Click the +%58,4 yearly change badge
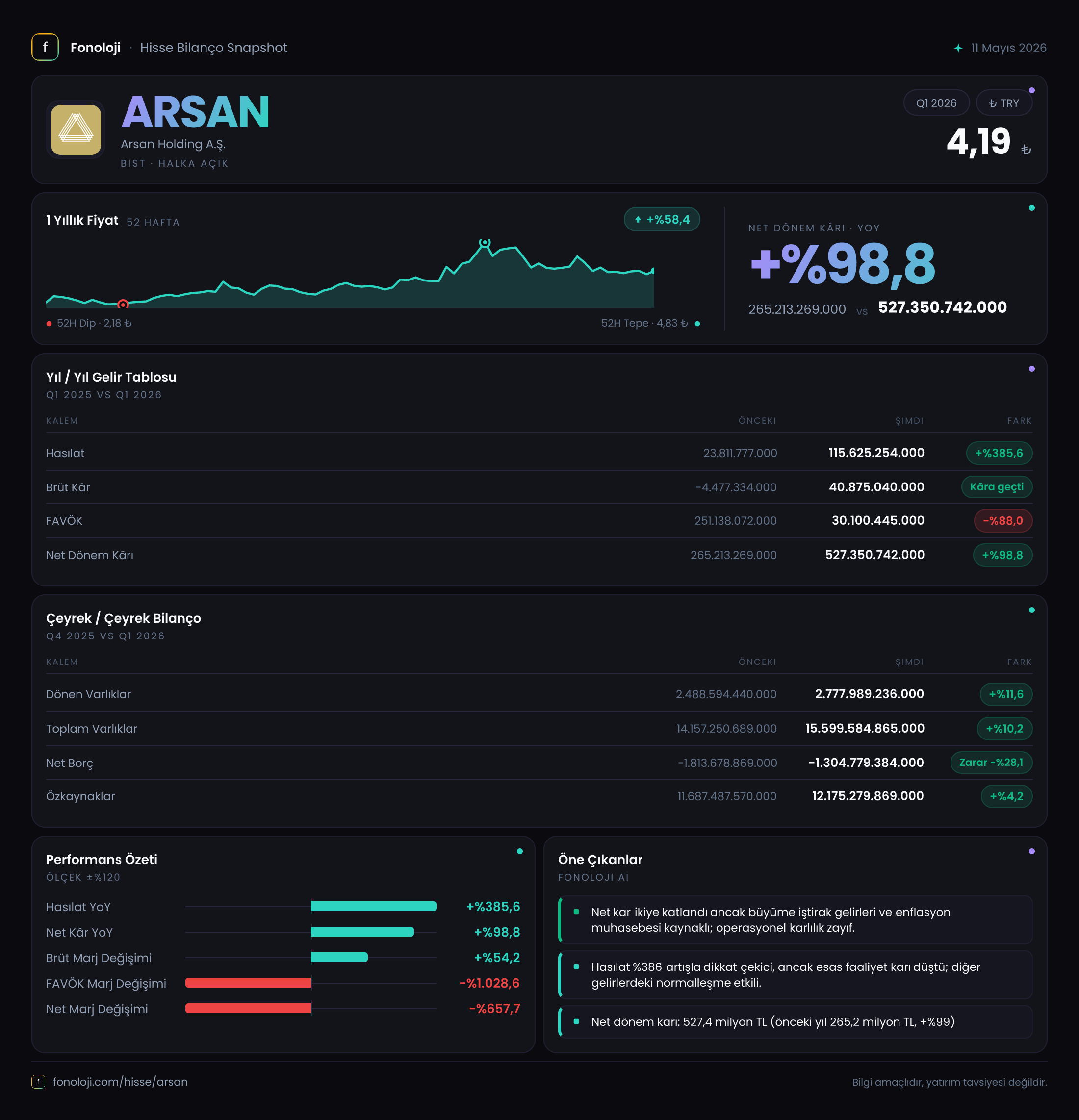Screen dimensions: 1079x1120 [662, 219]
